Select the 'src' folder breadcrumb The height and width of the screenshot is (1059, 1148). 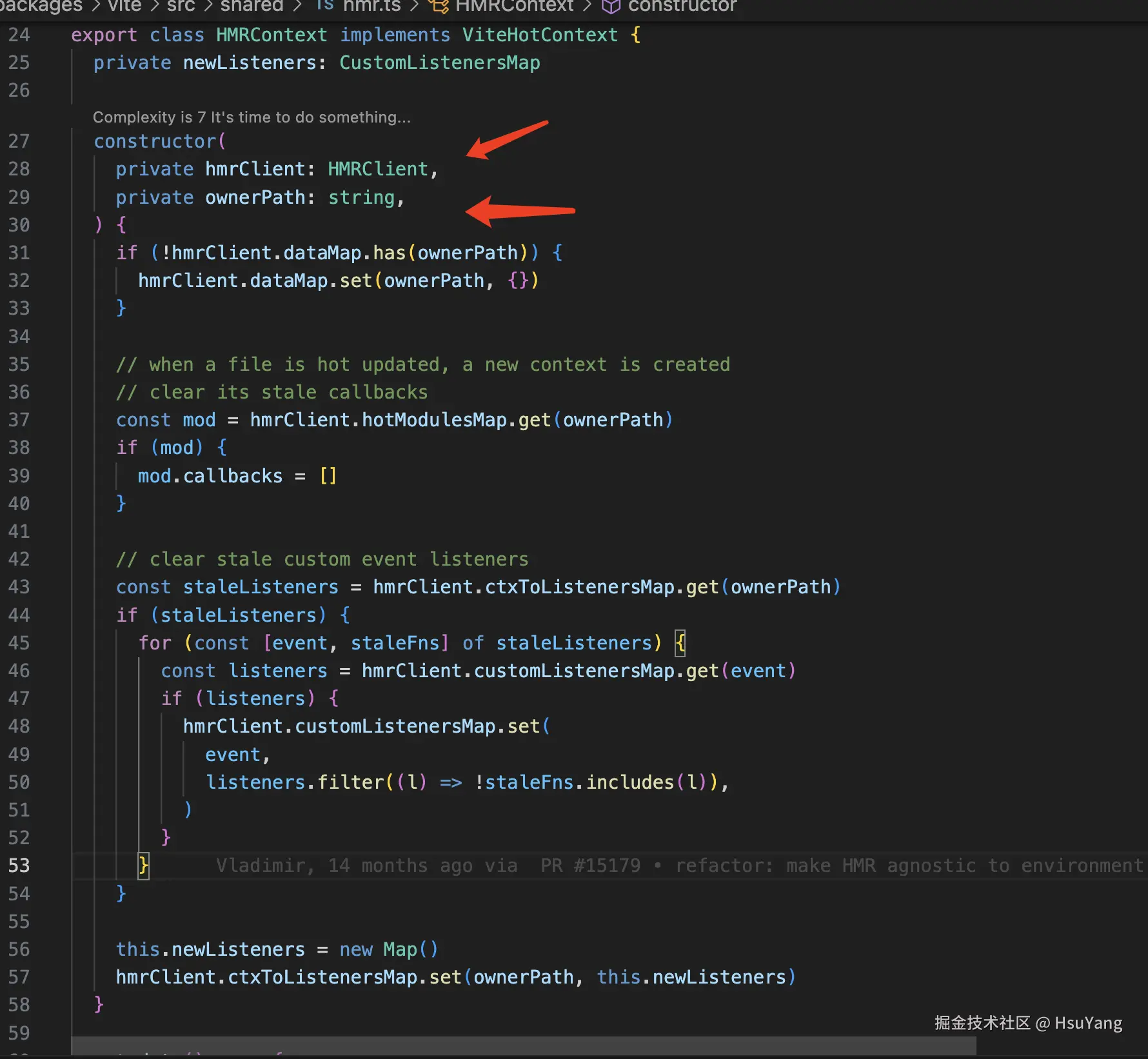click(x=181, y=6)
